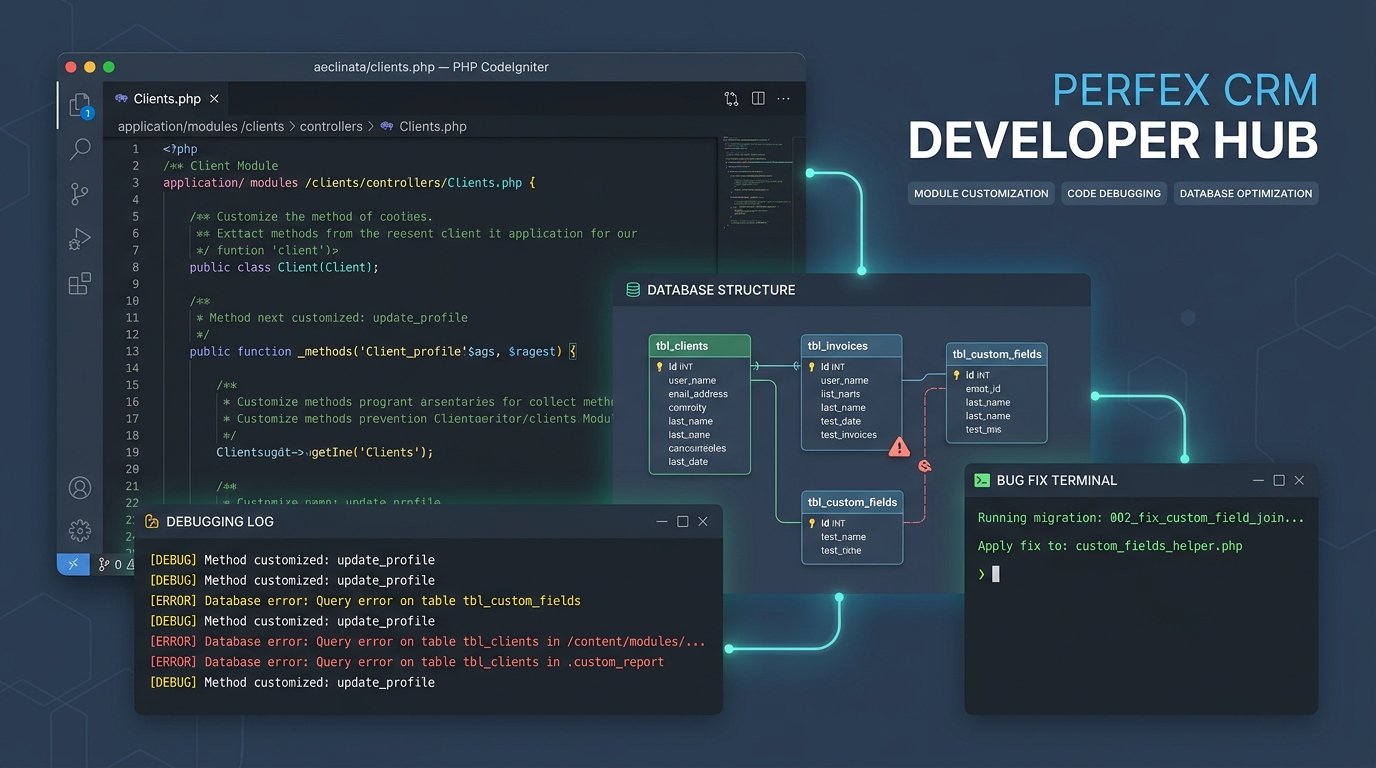Click the error line about tbl_custom_fields
The height and width of the screenshot is (768, 1376).
[x=365, y=601]
